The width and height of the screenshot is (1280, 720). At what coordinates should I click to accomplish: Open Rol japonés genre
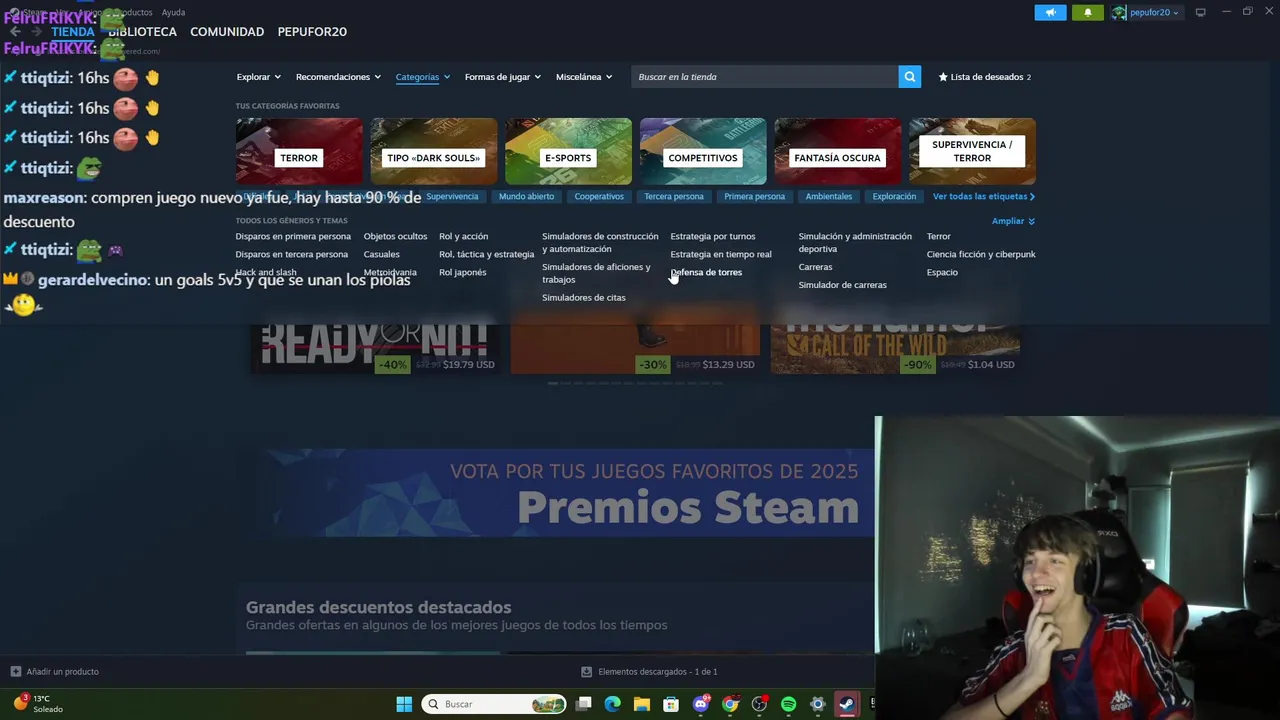[463, 272]
